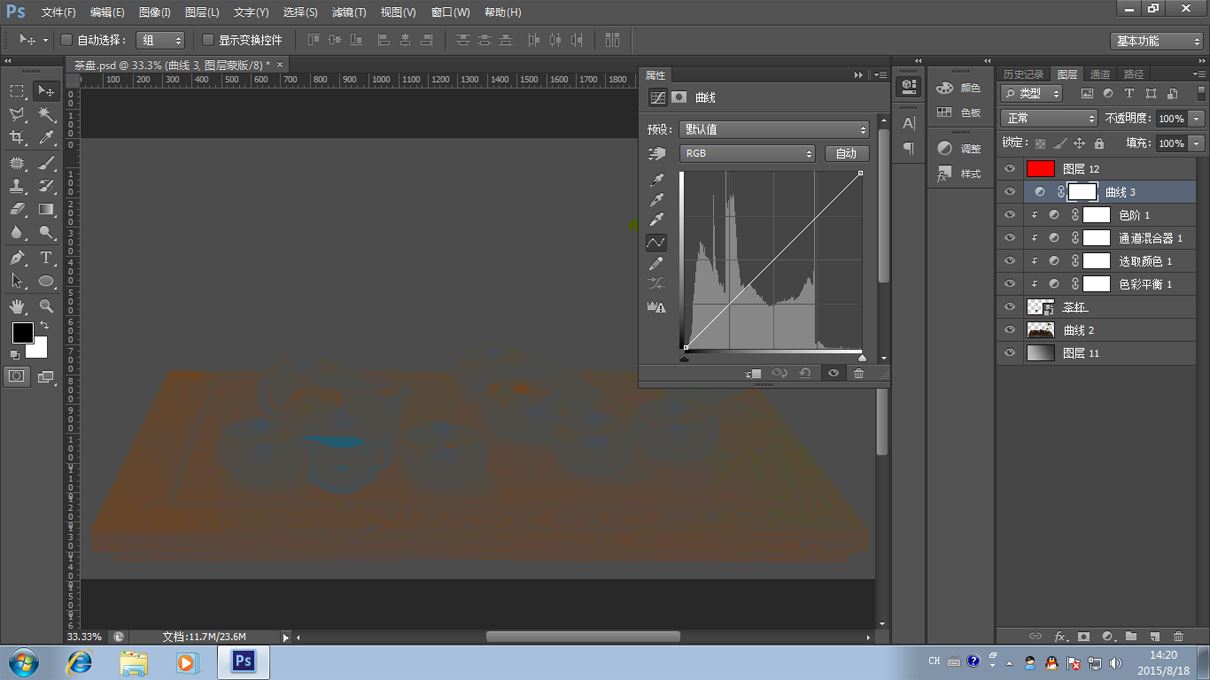
Task: Create a new layer in the Layers panel
Action: click(1154, 636)
